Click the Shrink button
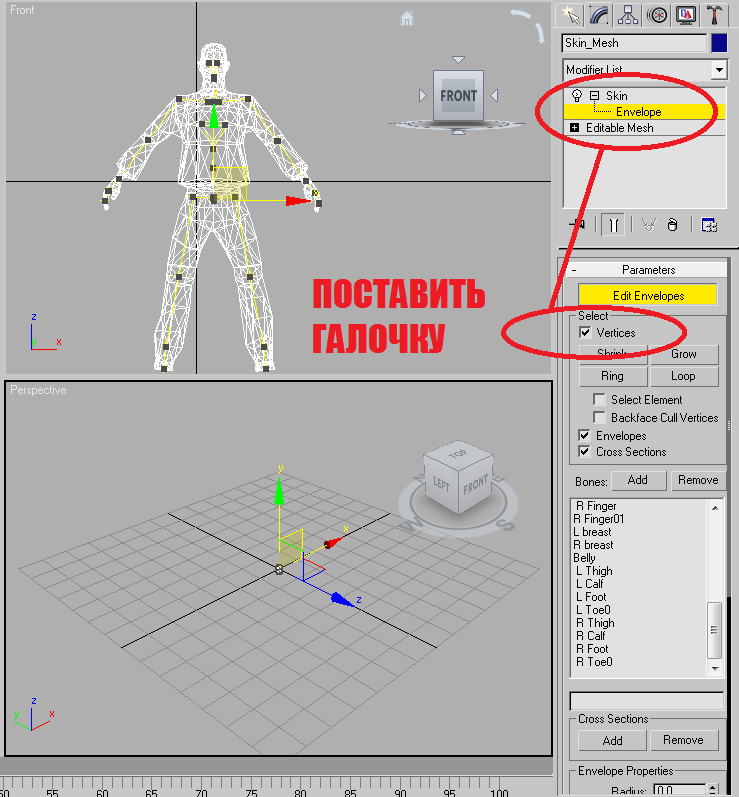Image resolution: width=739 pixels, height=797 pixels. tap(612, 354)
